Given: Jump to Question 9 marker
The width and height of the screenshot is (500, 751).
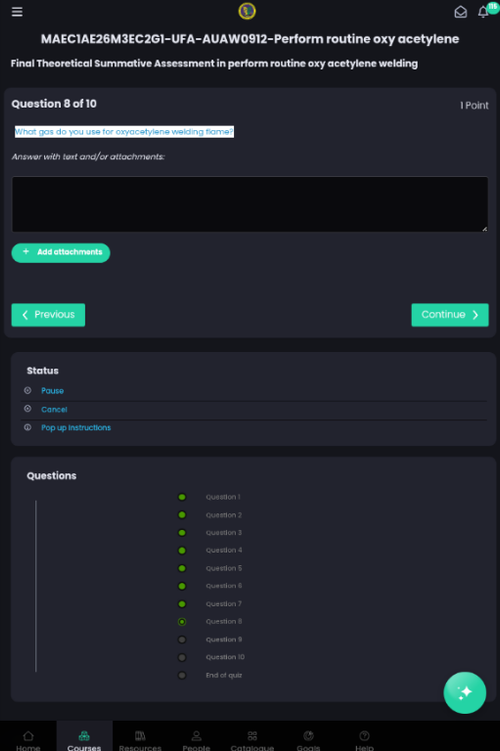Looking at the screenshot, I should pyautogui.click(x=182, y=639).
